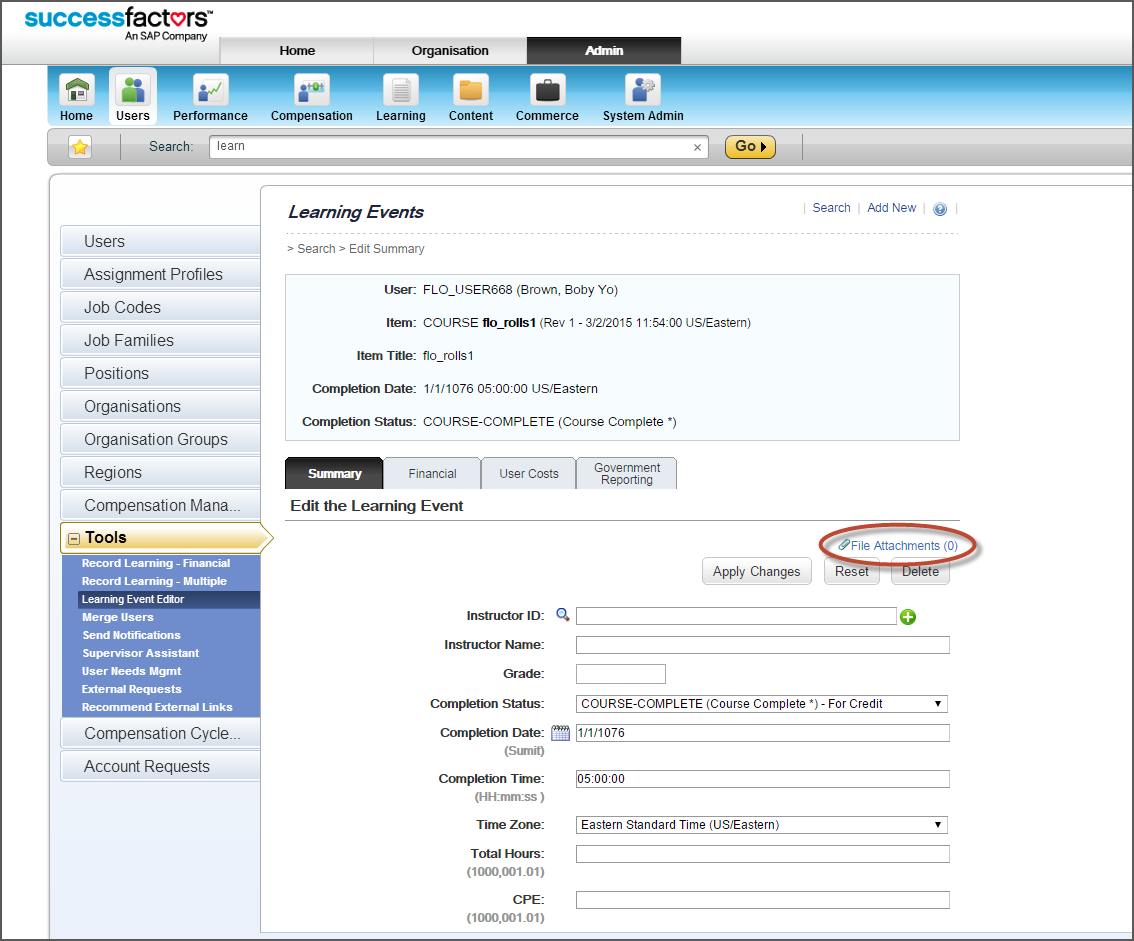1134x941 pixels.
Task: Click the Delete button
Action: [x=920, y=571]
